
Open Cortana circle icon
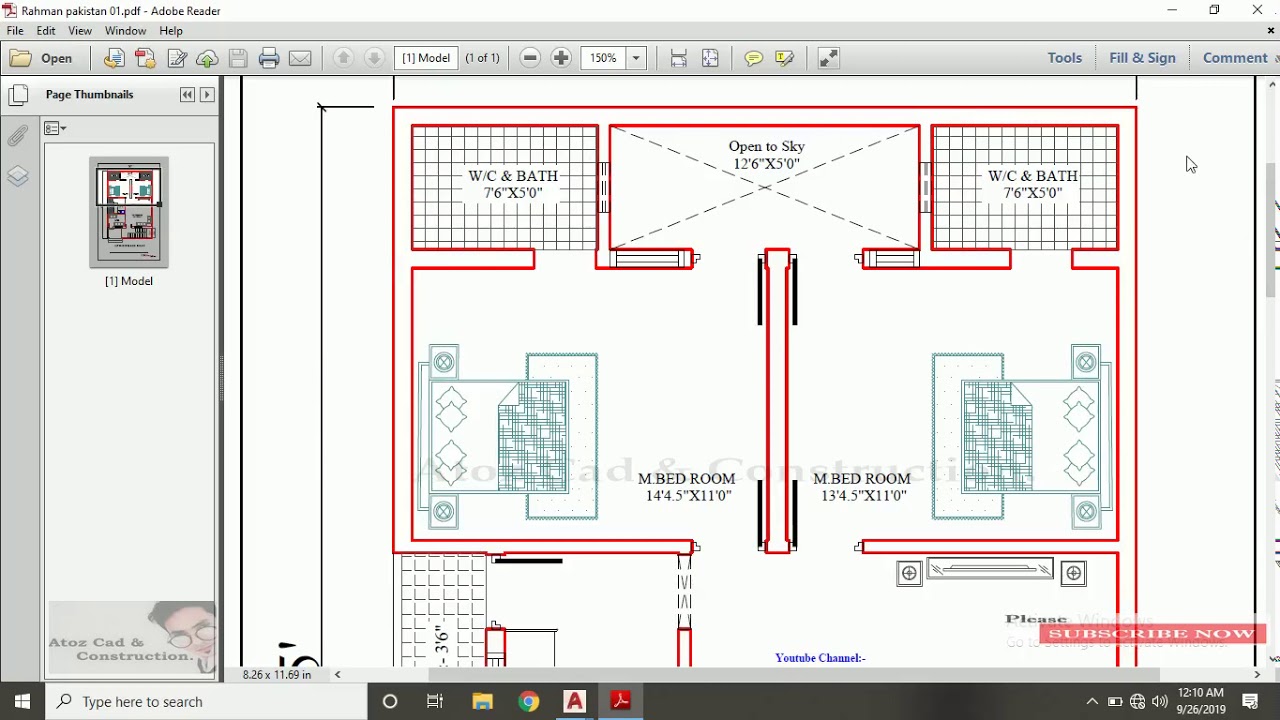tap(390, 702)
